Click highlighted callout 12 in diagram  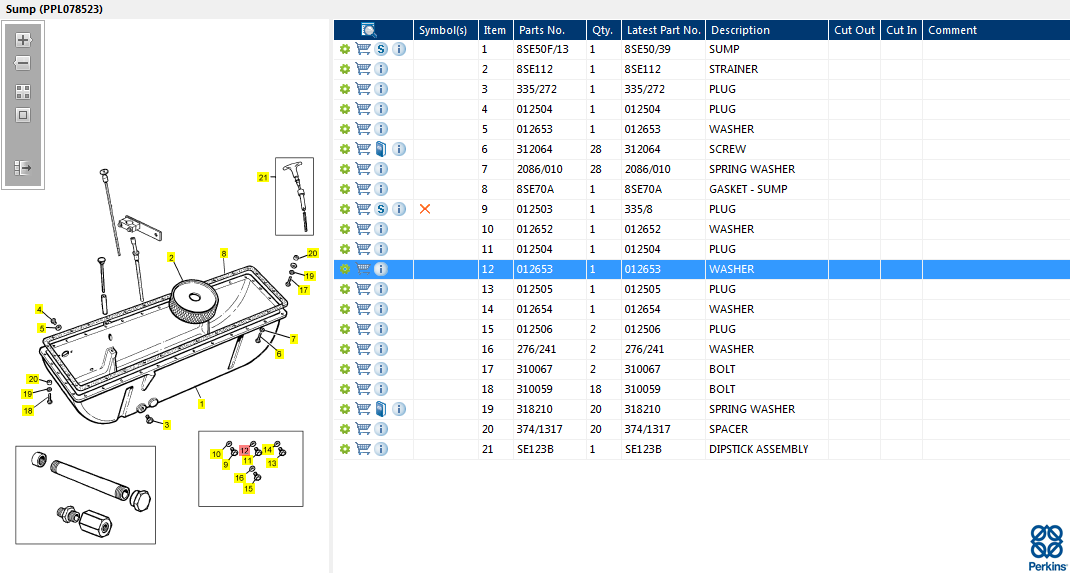point(244,451)
